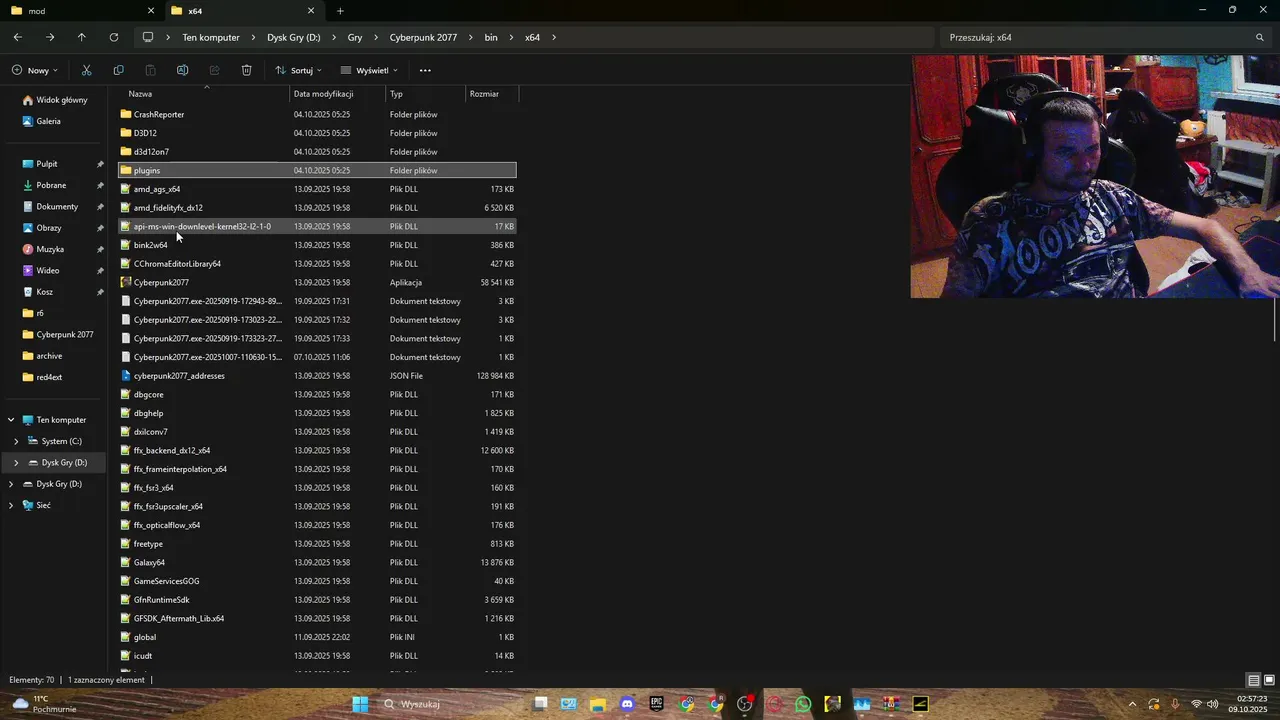Screen dimensions: 1280x720
Task: Click the volume speaker tray icon
Action: (x=1213, y=704)
